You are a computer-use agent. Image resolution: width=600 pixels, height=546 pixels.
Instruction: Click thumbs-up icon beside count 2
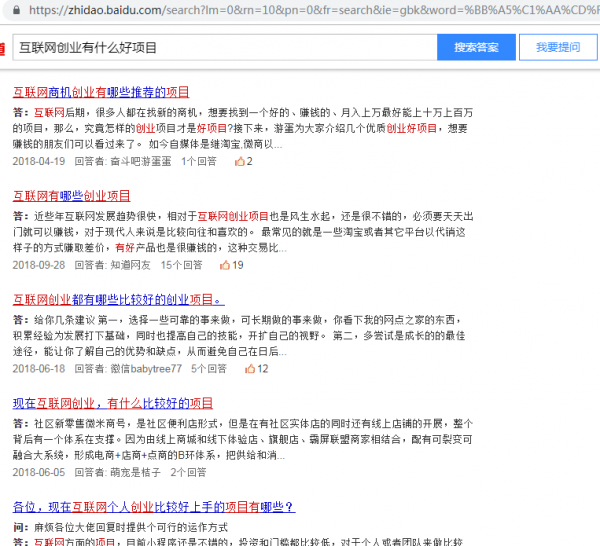coord(240,161)
